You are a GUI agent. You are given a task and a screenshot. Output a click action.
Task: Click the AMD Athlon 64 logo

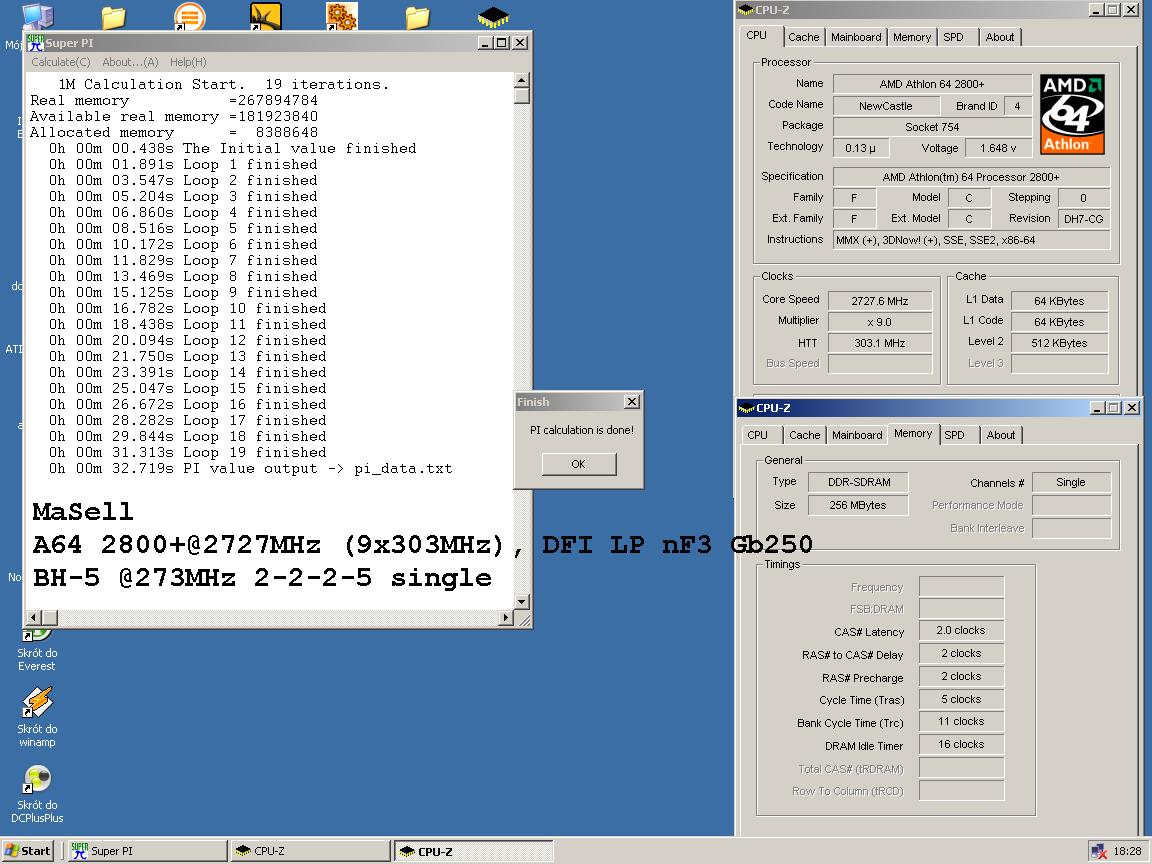pos(1072,114)
